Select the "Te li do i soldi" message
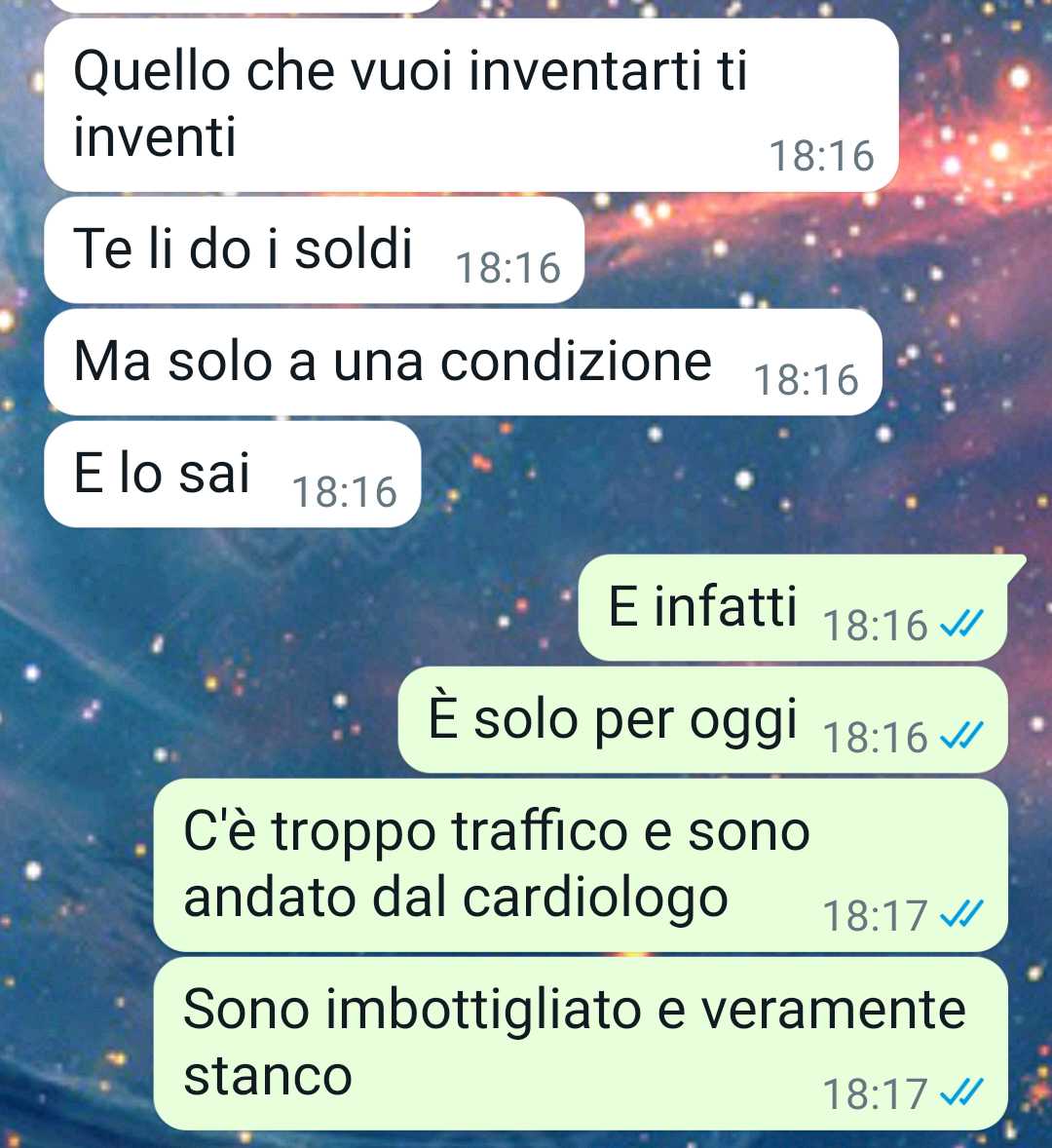 (x=314, y=249)
